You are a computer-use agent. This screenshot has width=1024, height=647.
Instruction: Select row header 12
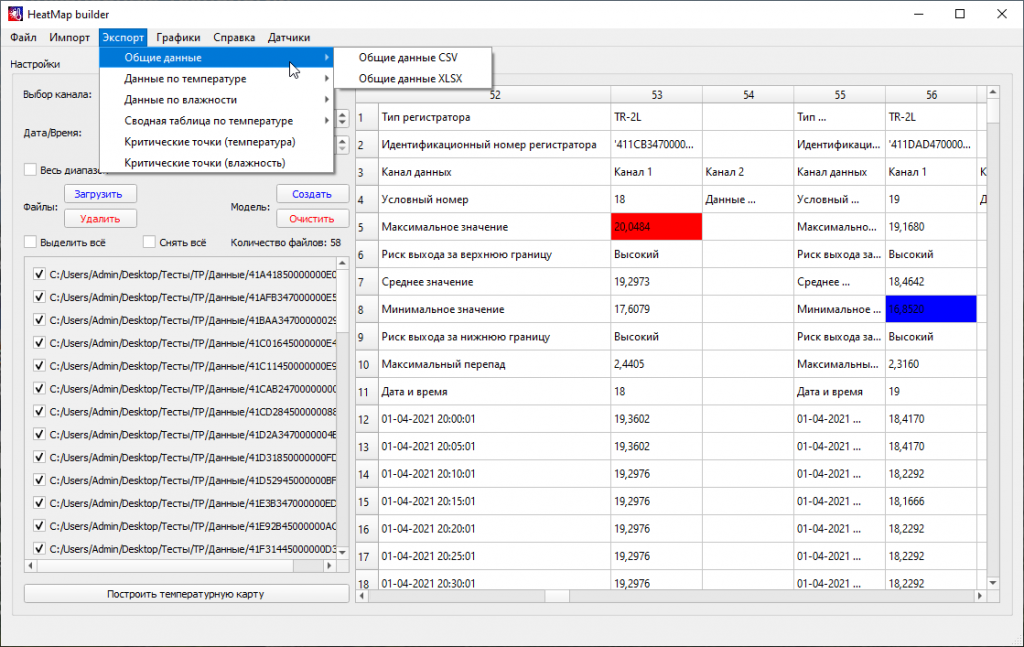pyautogui.click(x=366, y=419)
